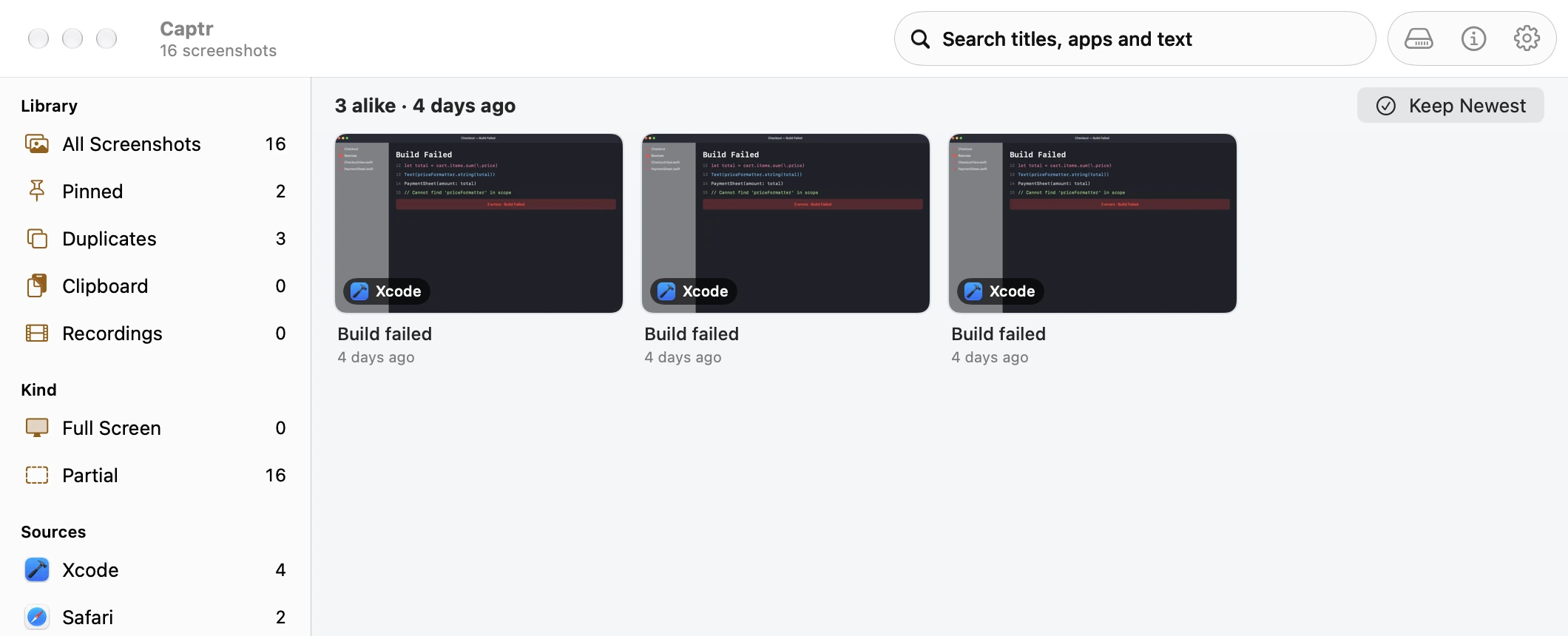Click the '3 alike · 4 days ago' heading
Viewport: 1568px width, 636px height.
[x=425, y=106]
